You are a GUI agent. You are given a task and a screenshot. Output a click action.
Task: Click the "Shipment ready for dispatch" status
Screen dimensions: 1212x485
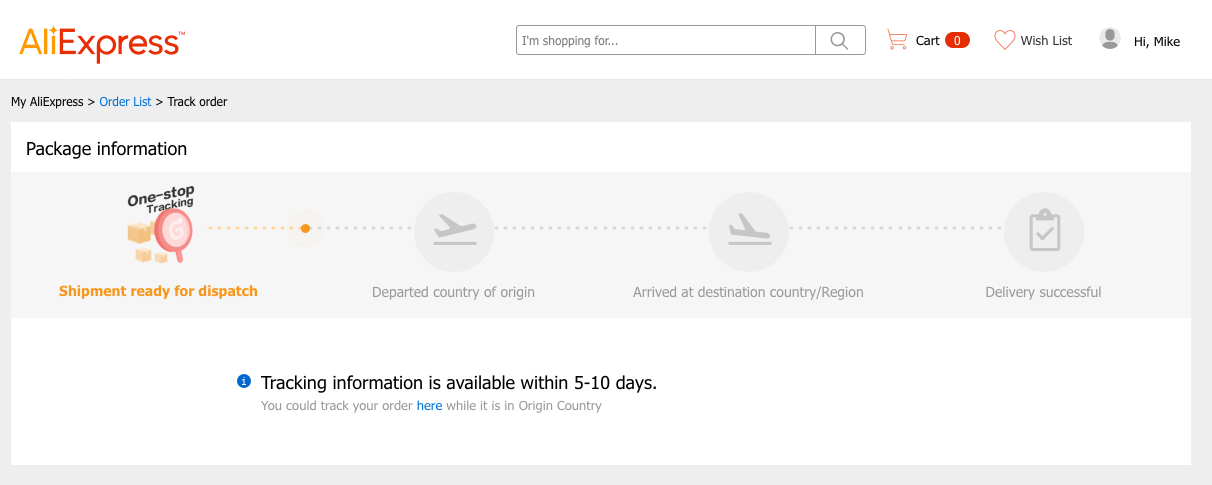pos(158,291)
